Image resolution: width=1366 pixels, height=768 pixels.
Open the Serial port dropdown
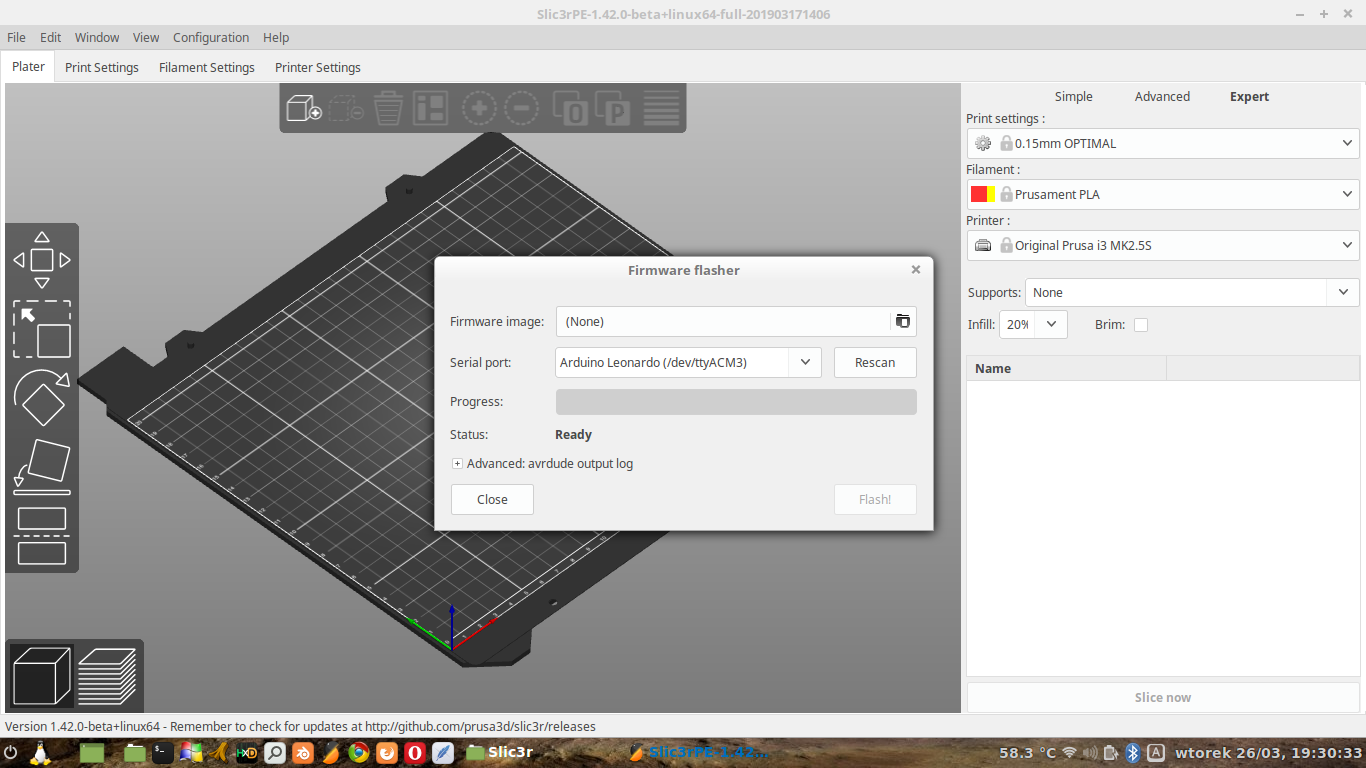(804, 362)
